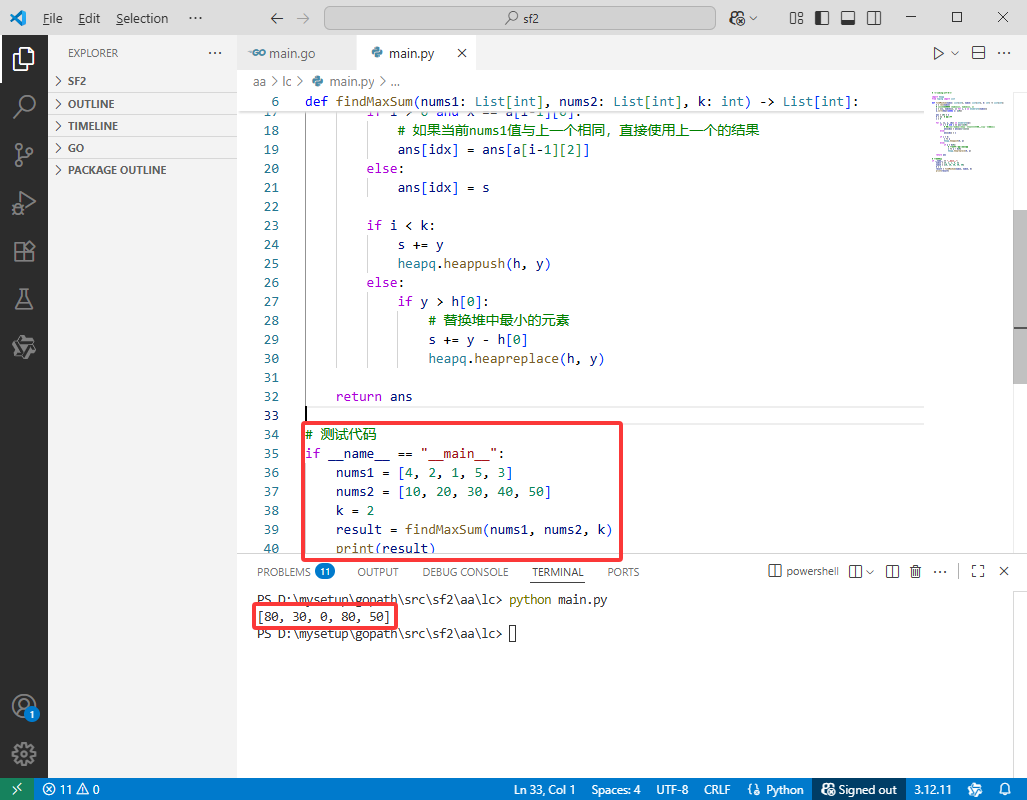This screenshot has height=800, width=1027.
Task: Expand the PACKAGE OUTLINE section
Action: click(142, 170)
